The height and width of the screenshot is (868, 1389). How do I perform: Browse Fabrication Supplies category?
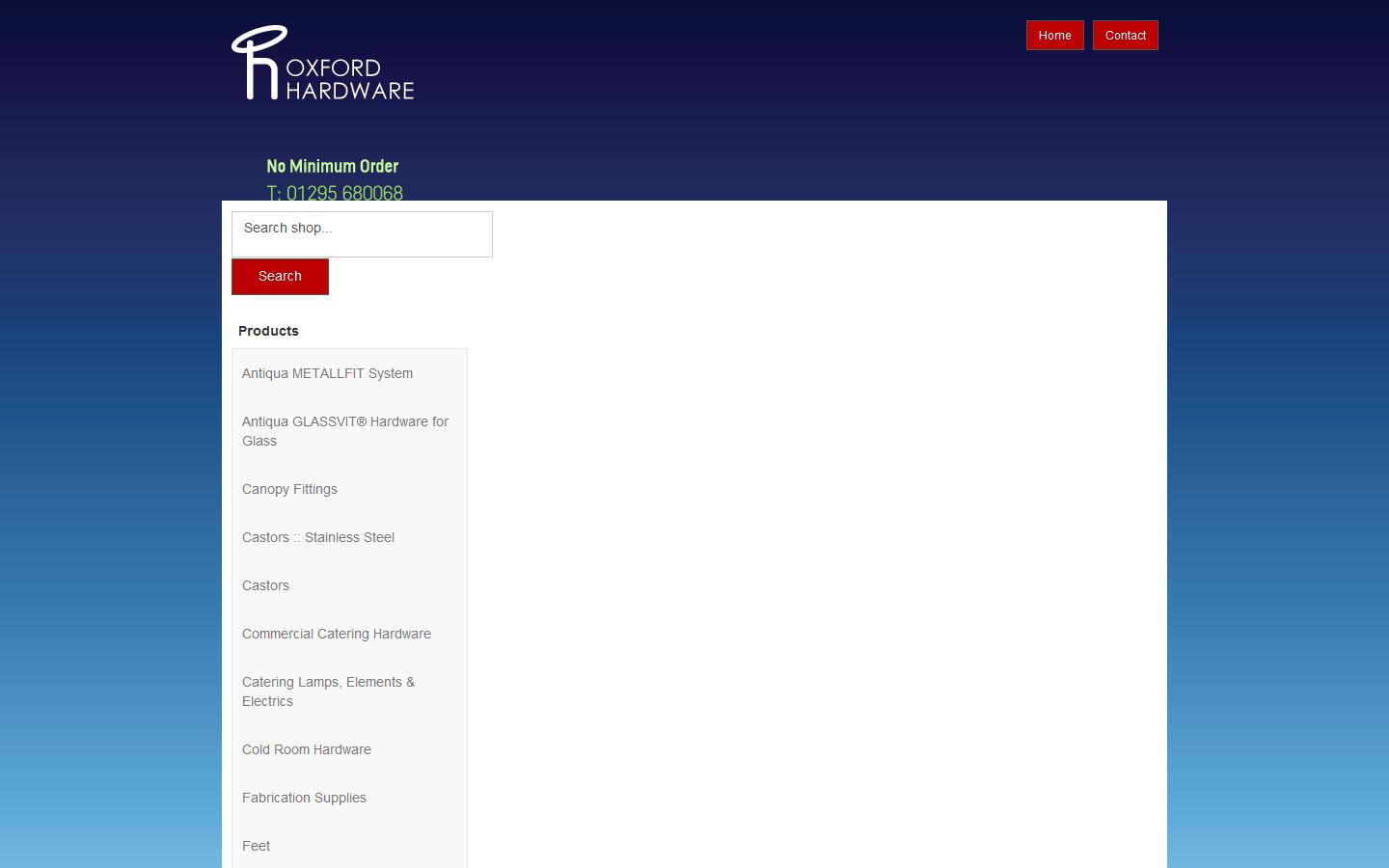click(304, 798)
